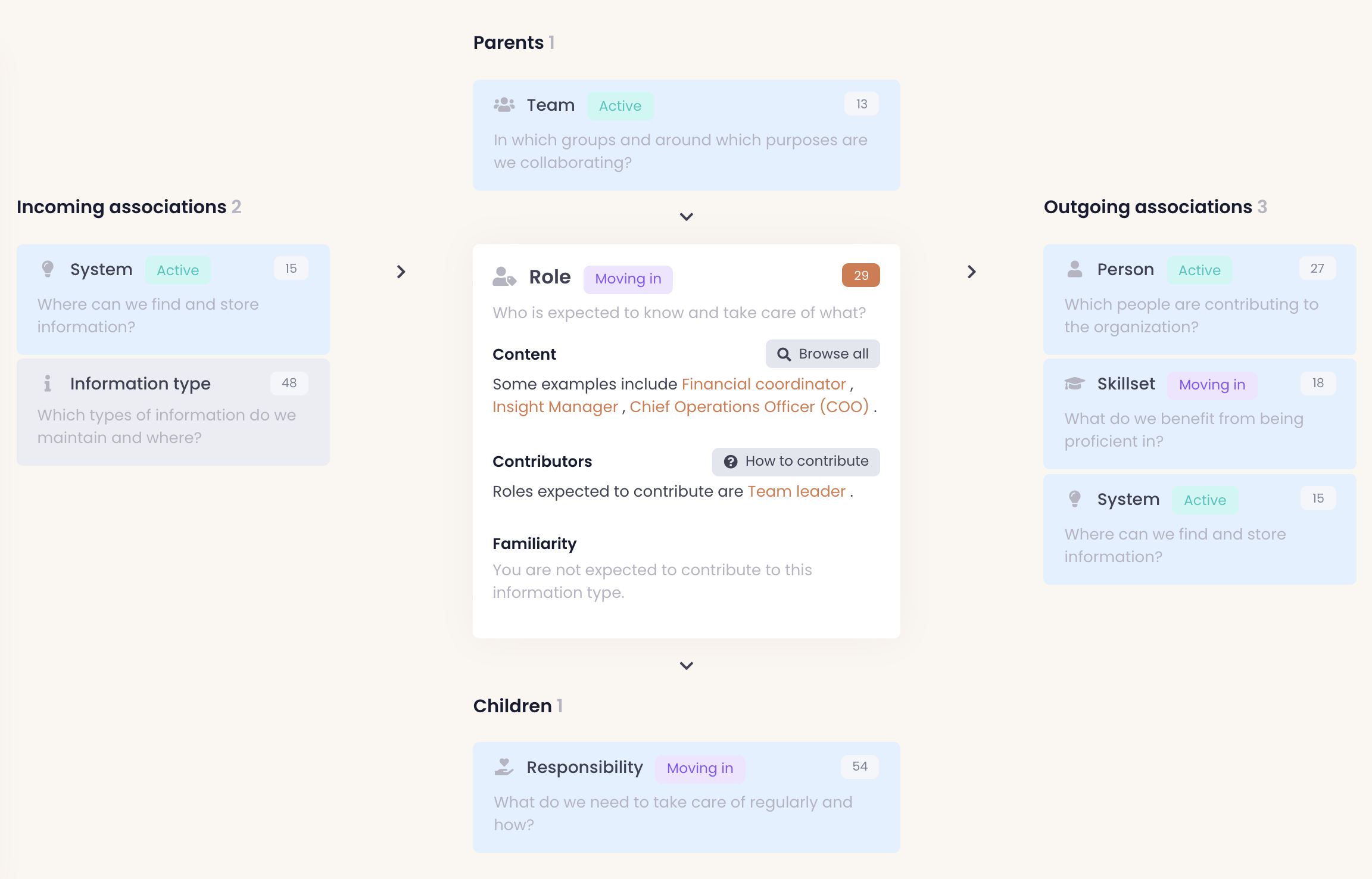Click the right arrow after Incoming associations
This screenshot has height=879, width=1372.
401,272
